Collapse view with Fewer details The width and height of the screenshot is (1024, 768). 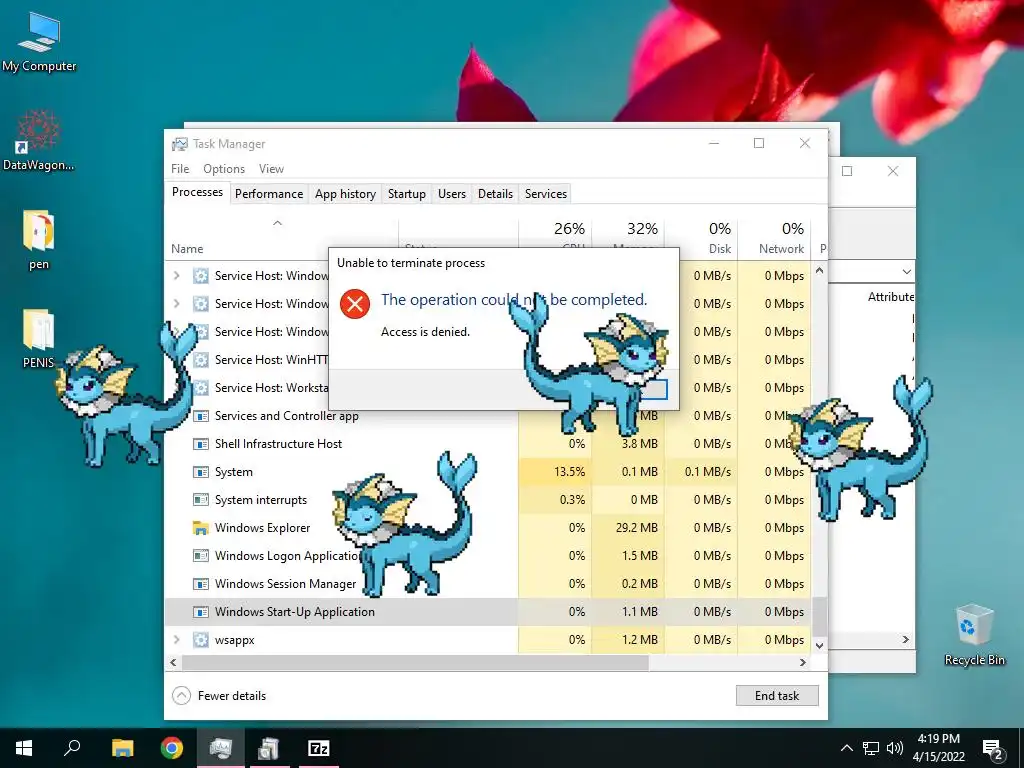pyautogui.click(x=219, y=696)
